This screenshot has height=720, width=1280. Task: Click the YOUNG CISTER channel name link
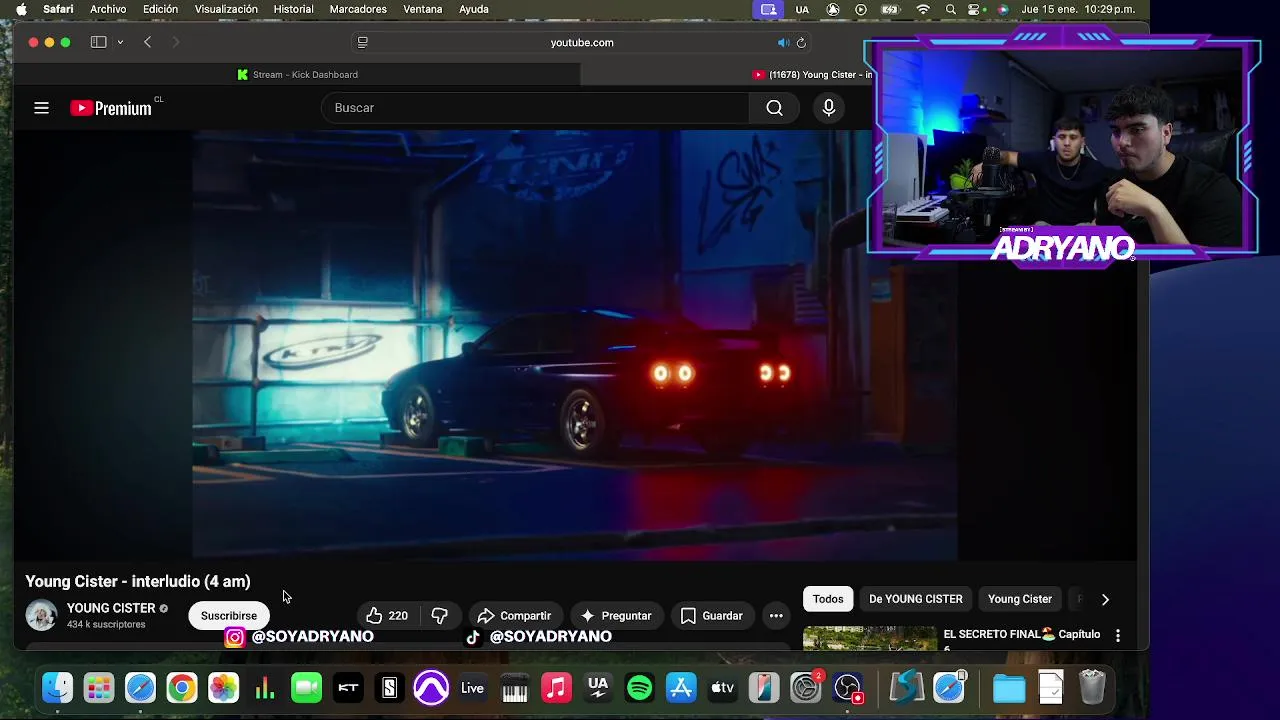click(111, 608)
